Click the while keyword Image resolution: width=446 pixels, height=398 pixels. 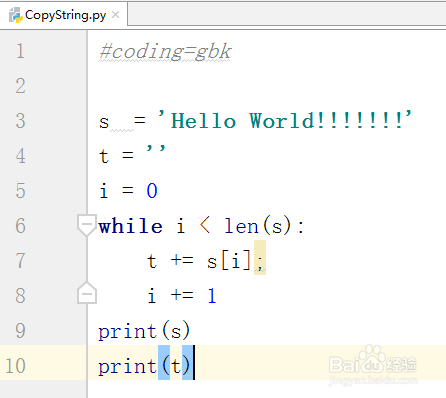coord(130,226)
